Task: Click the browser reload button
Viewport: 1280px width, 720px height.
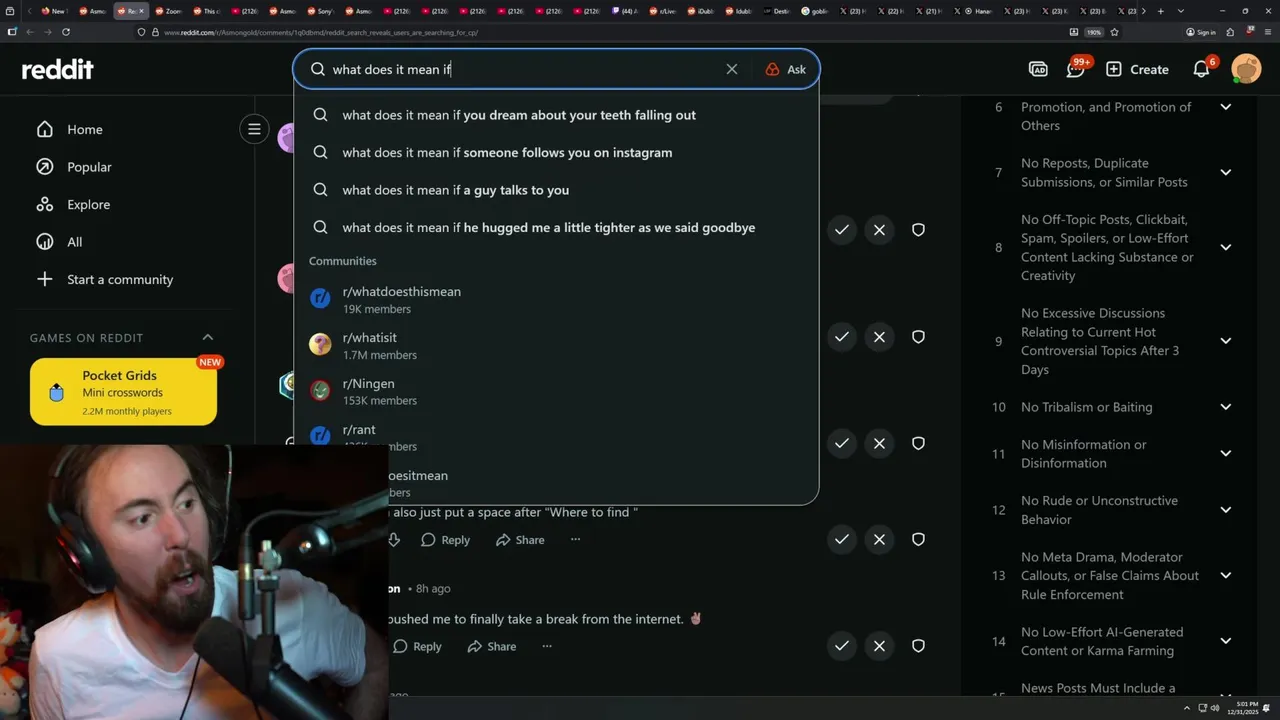Action: pos(66,32)
